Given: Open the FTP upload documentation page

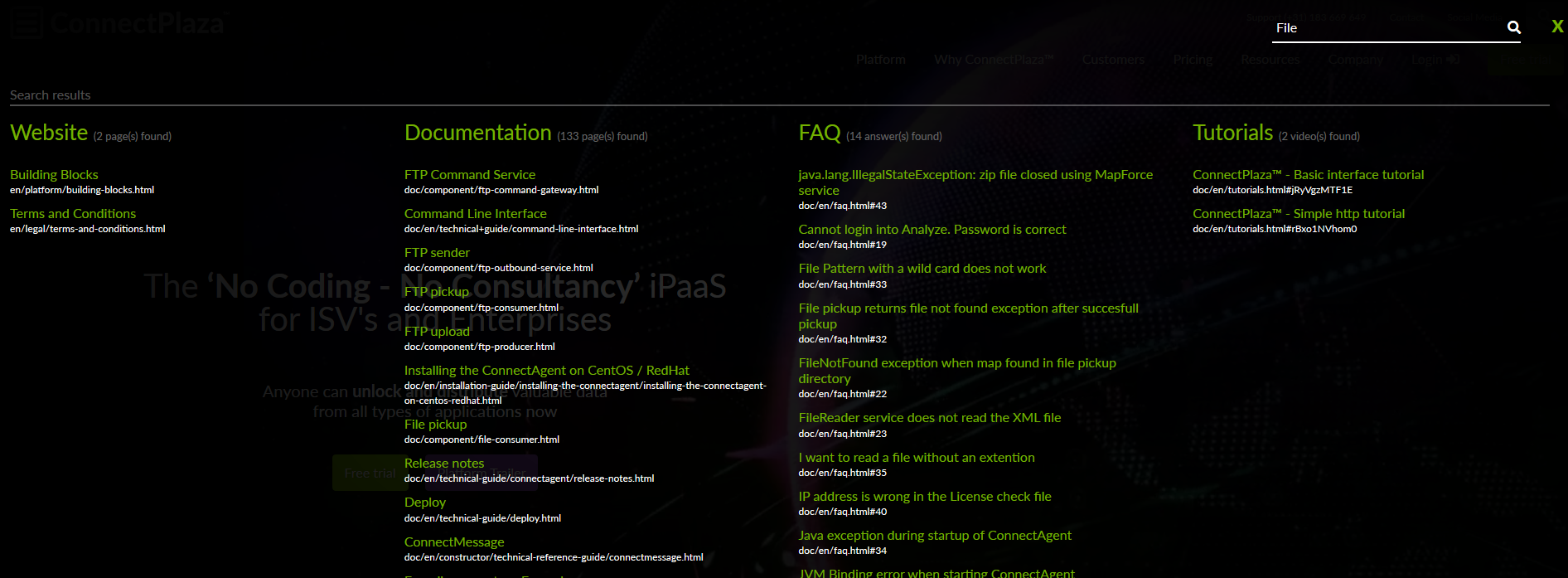Looking at the screenshot, I should [x=437, y=332].
